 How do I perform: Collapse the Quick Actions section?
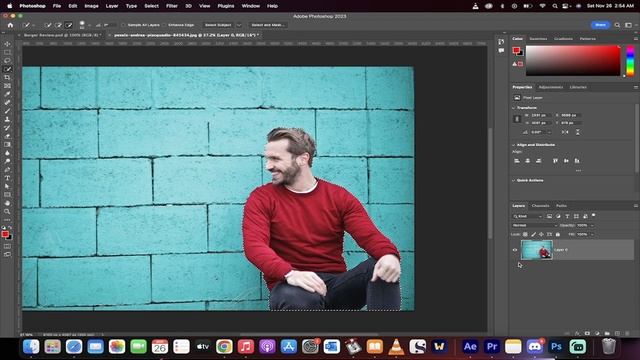point(514,180)
